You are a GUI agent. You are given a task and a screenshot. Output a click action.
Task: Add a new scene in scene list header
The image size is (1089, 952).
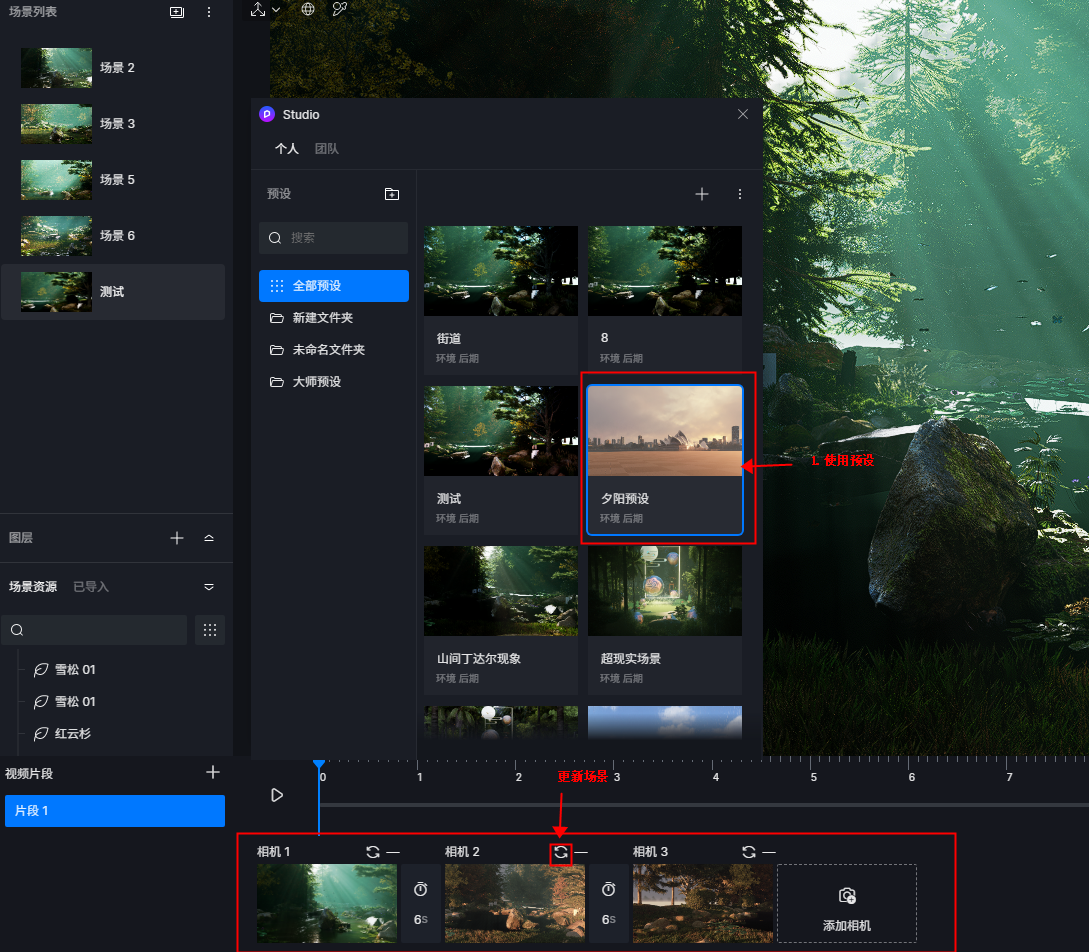[x=177, y=12]
